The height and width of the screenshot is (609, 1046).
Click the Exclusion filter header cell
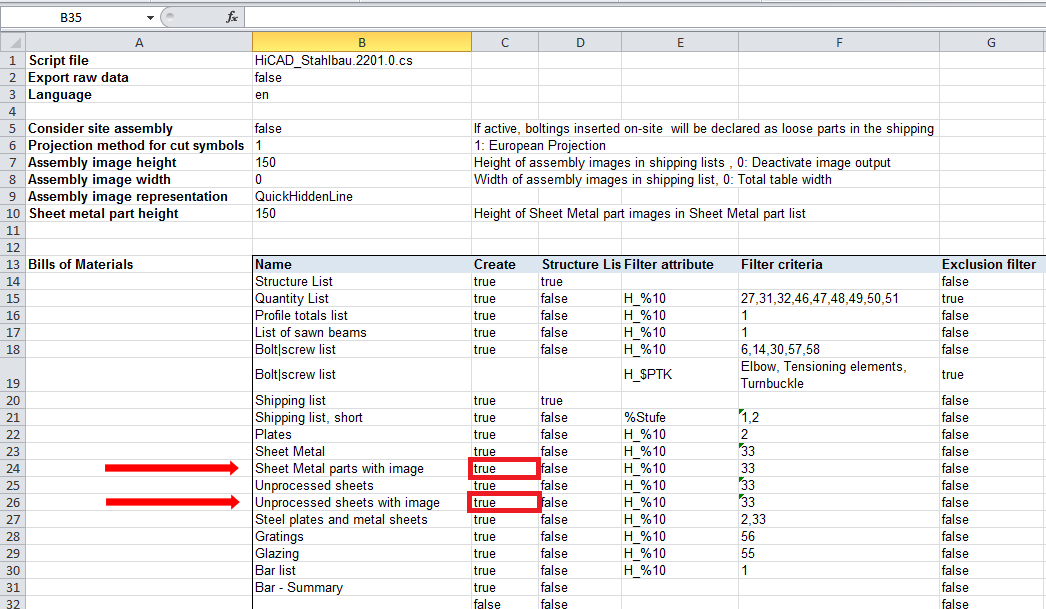click(991, 264)
